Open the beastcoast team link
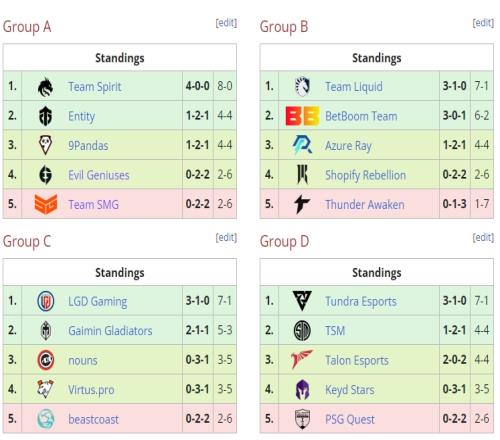The width and height of the screenshot is (500, 440). point(93,419)
